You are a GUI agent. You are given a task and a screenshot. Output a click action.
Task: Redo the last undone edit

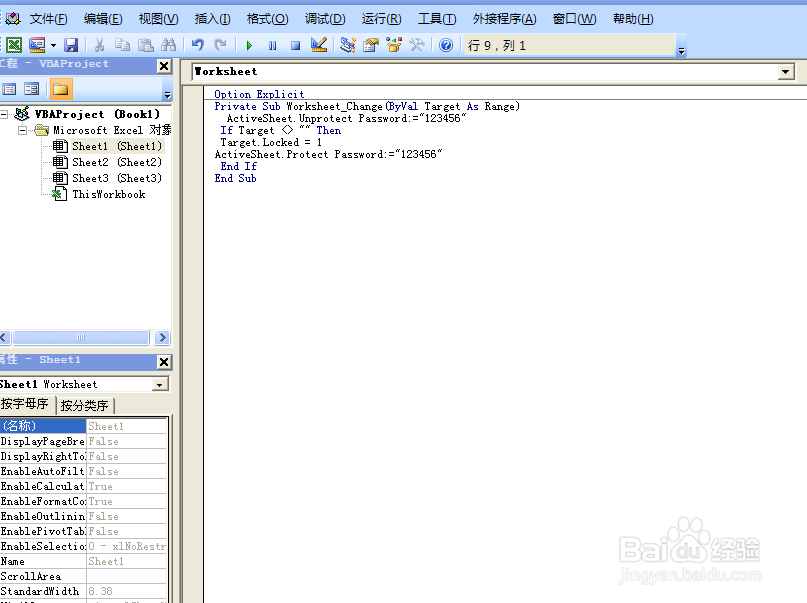click(221, 45)
